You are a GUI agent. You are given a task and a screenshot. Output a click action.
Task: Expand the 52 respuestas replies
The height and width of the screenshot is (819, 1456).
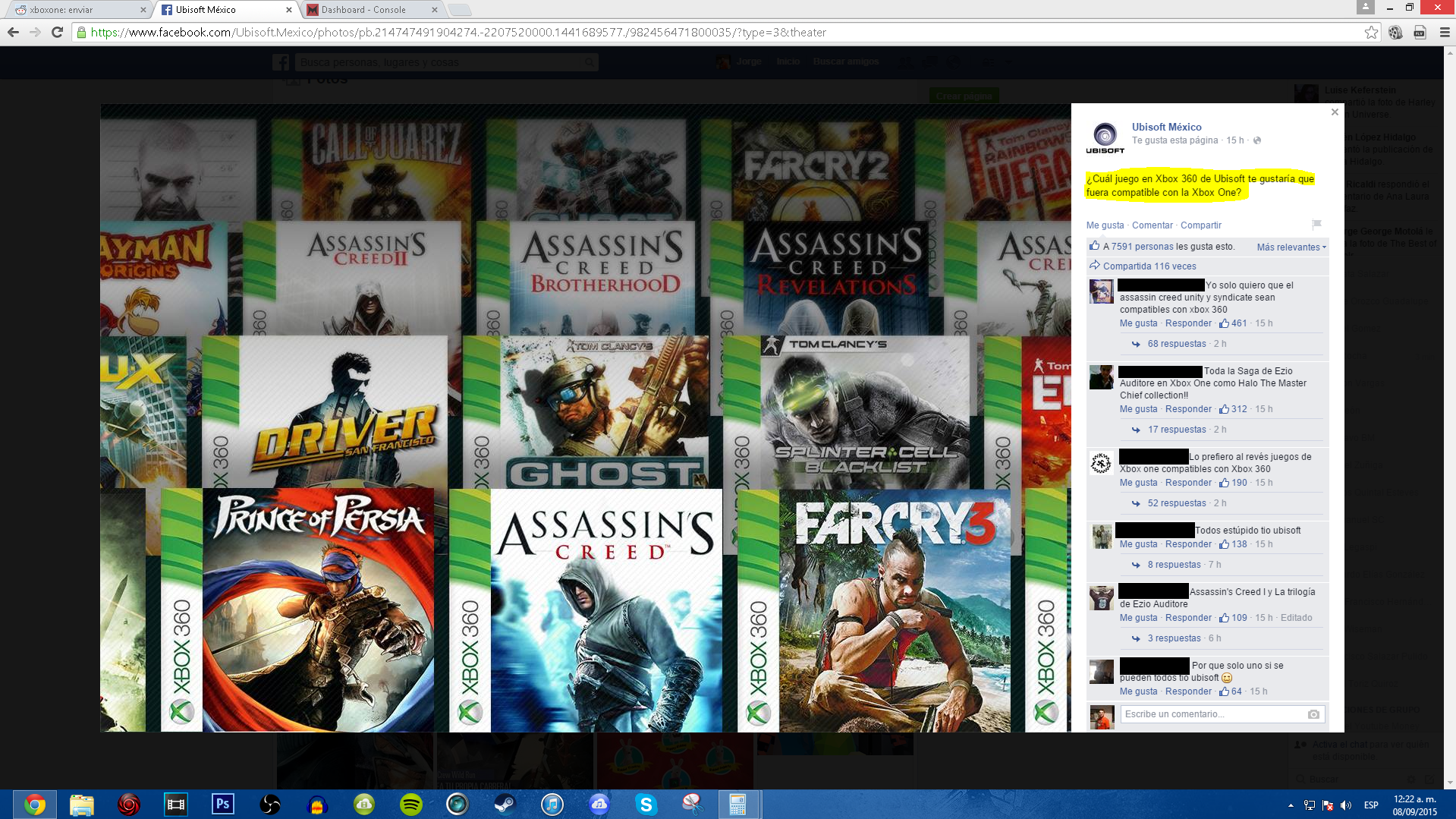[x=1177, y=503]
